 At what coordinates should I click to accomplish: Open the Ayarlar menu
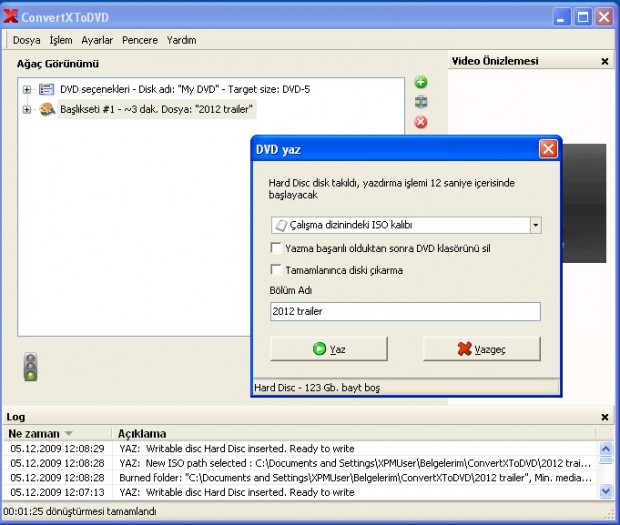pyautogui.click(x=97, y=40)
